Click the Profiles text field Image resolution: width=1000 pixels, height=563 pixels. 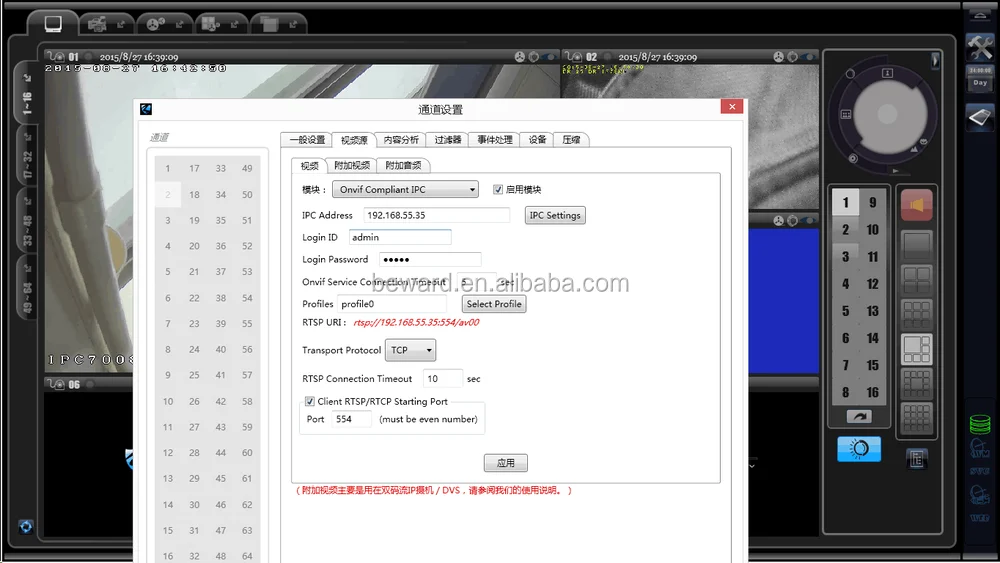click(392, 304)
